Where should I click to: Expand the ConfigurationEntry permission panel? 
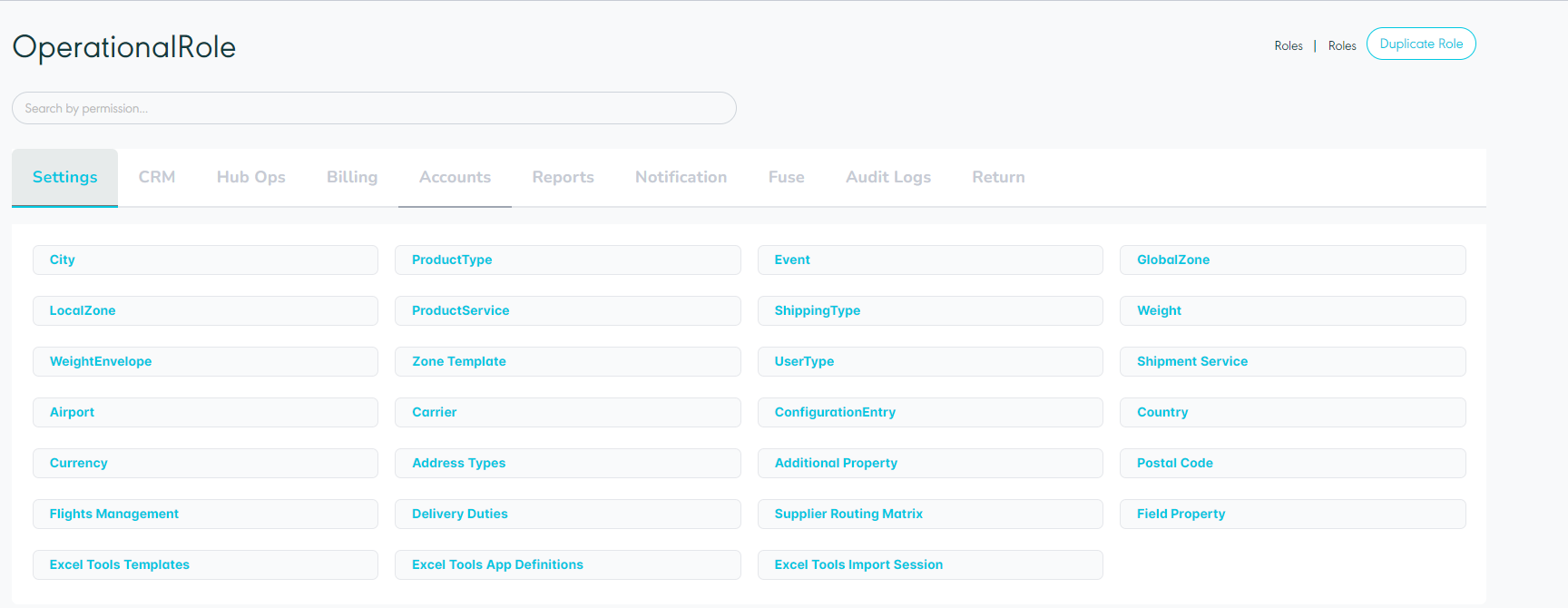point(930,412)
